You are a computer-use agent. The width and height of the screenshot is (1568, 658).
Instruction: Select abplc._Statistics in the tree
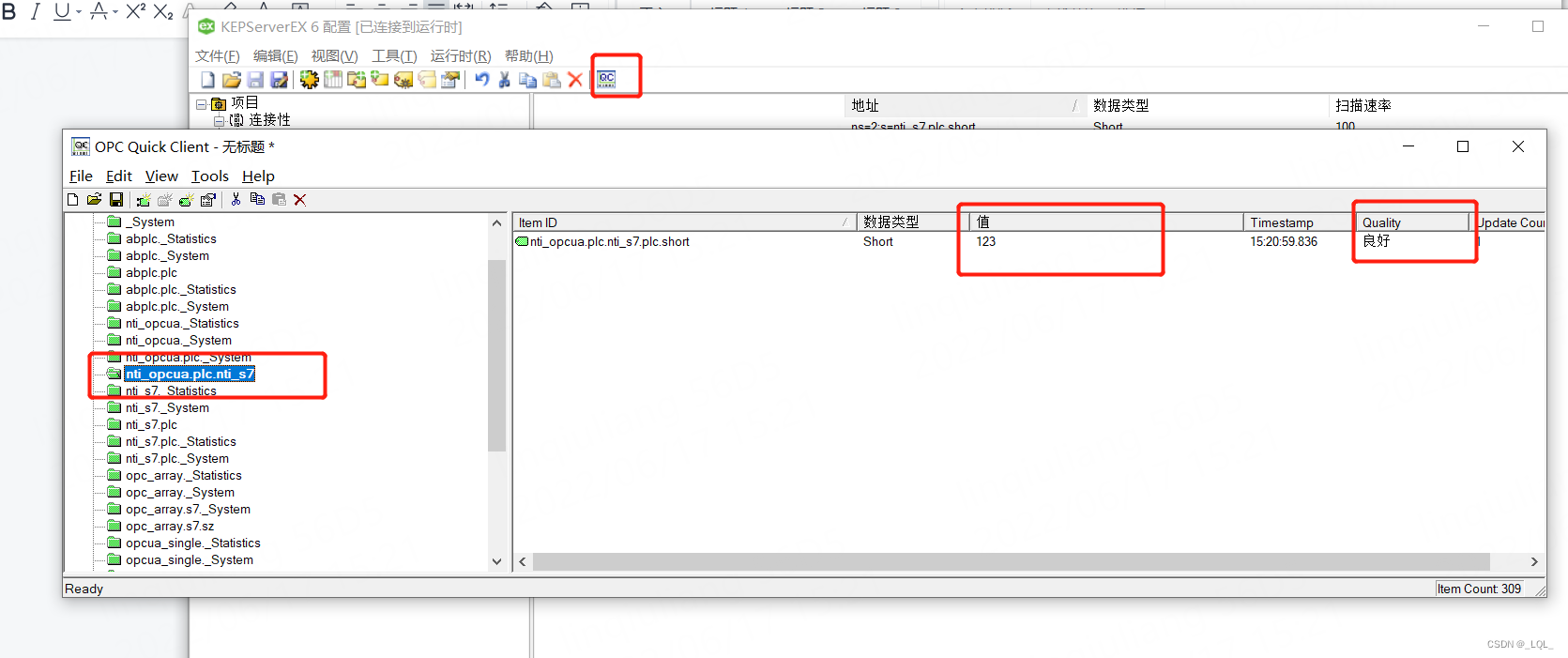tap(171, 239)
